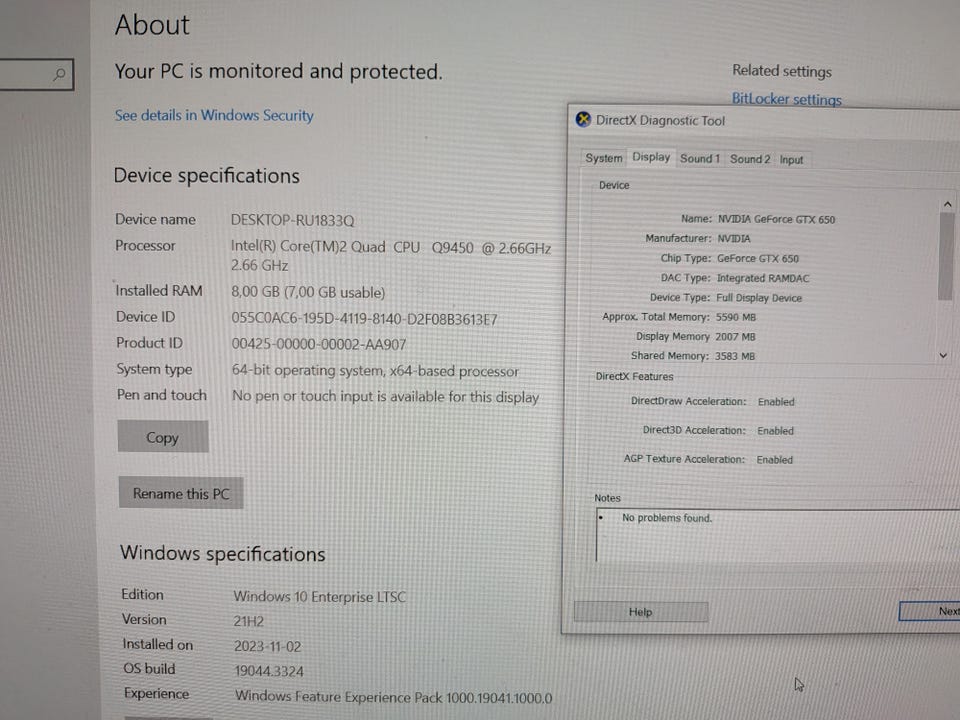The height and width of the screenshot is (720, 960).
Task: Click Edition value Windows 10 Enterprise LTSC
Action: pos(319,597)
